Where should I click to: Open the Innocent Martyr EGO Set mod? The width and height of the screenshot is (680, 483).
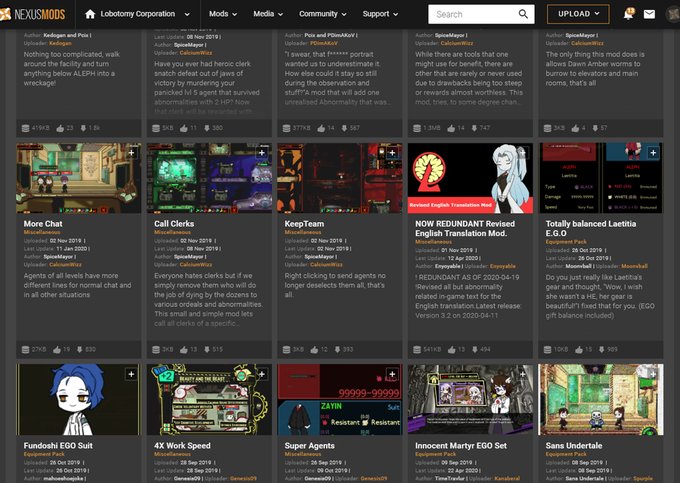461,445
